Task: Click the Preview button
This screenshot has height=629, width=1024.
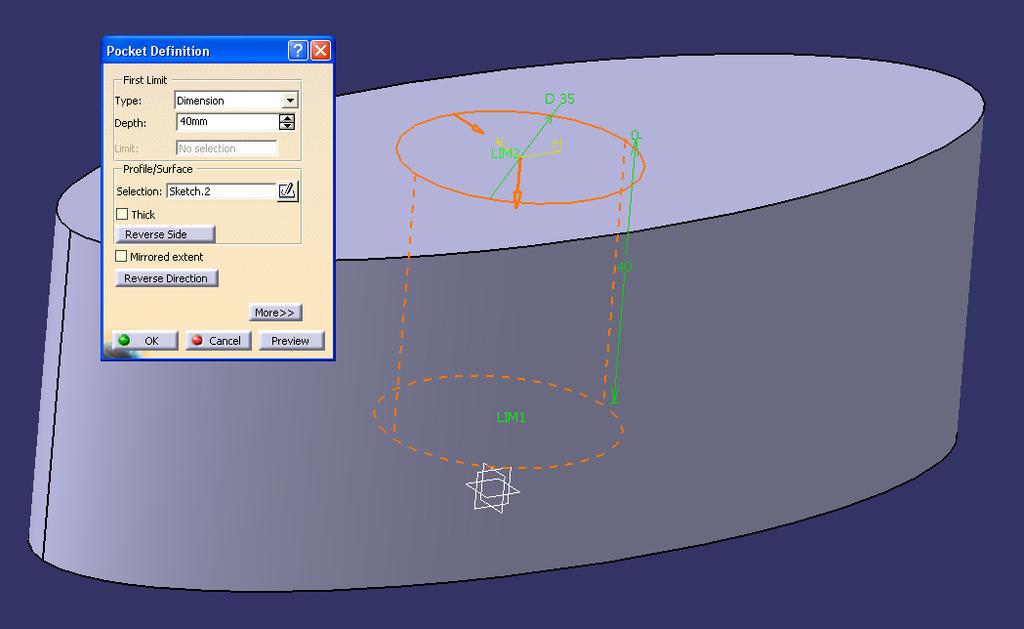Action: pyautogui.click(x=291, y=341)
